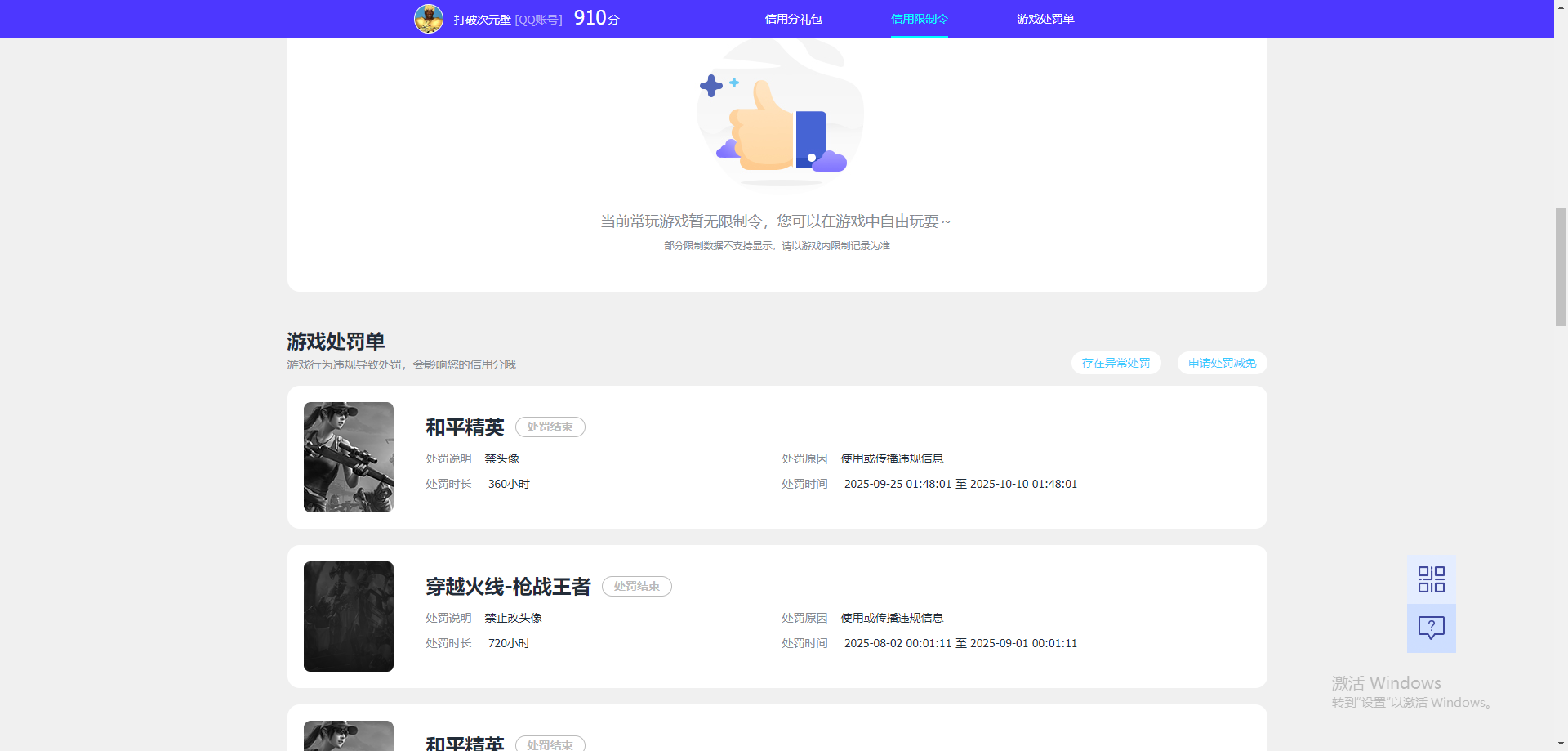
Task: Open the help question chat icon
Action: tap(1431, 628)
